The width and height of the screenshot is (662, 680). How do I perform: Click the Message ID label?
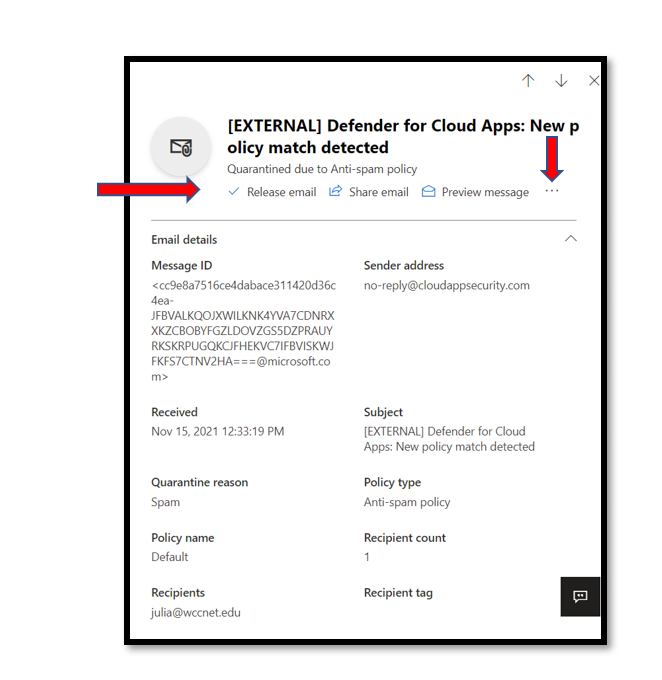tap(181, 265)
